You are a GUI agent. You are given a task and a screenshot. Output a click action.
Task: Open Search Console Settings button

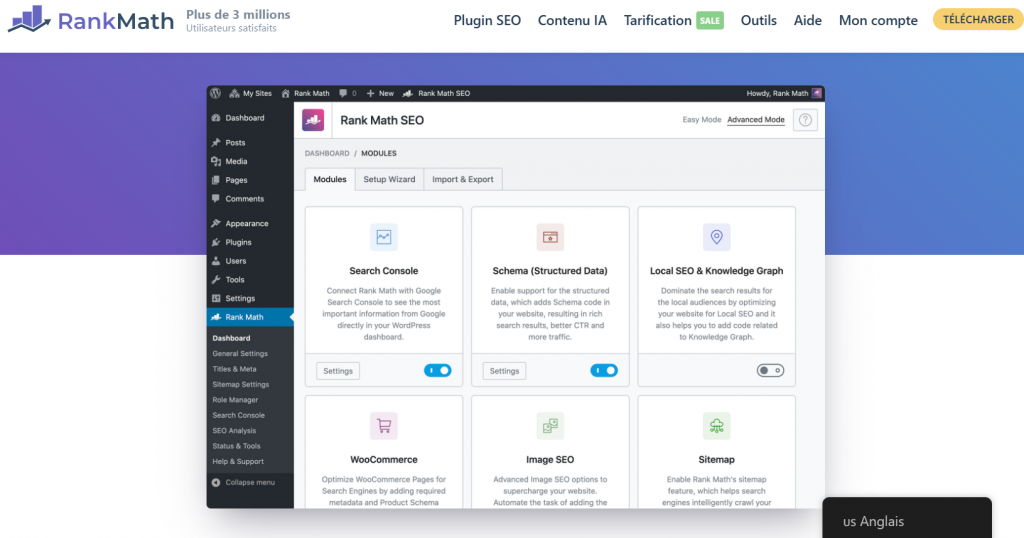pos(338,371)
